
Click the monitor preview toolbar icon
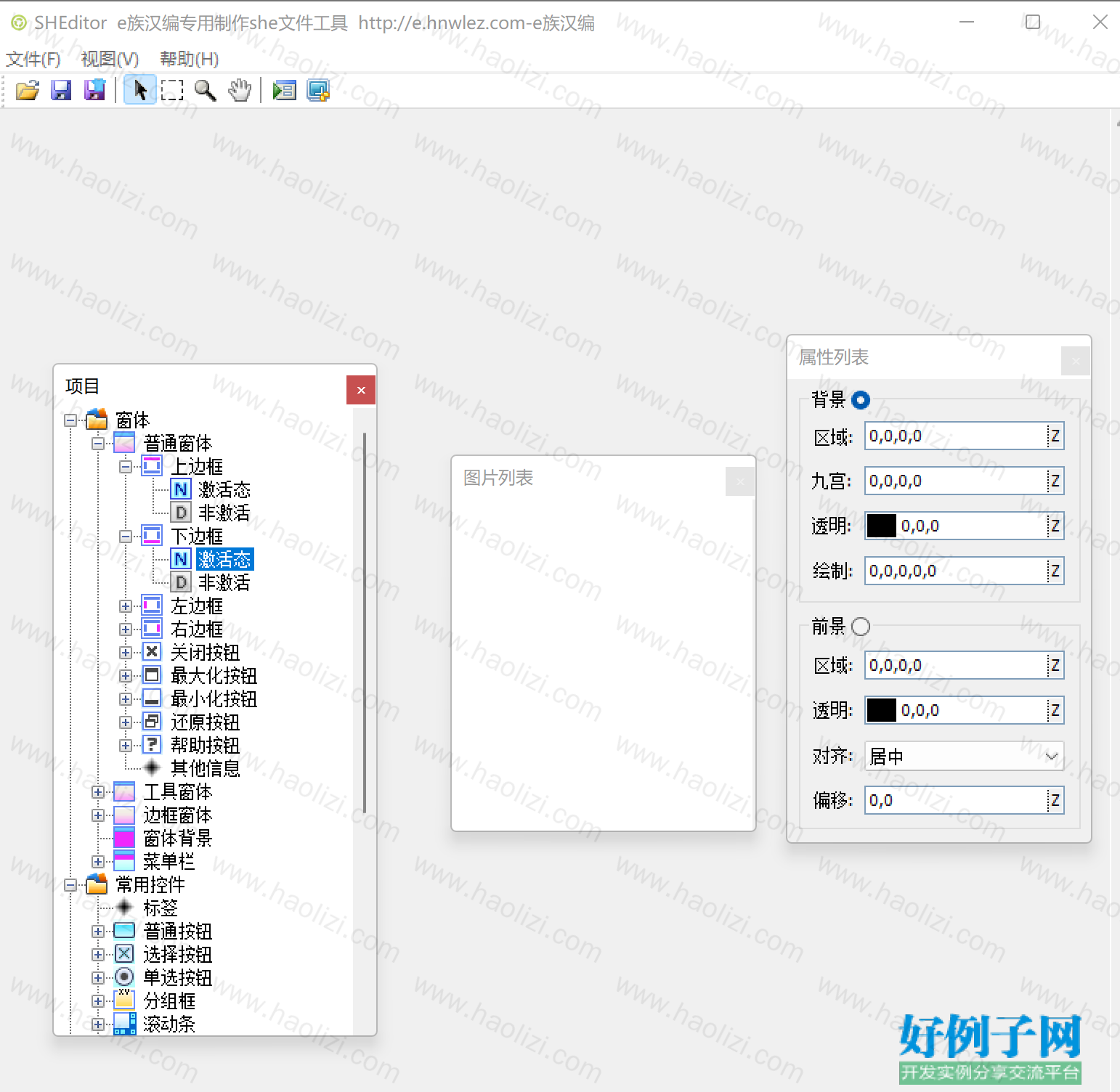pos(318,90)
